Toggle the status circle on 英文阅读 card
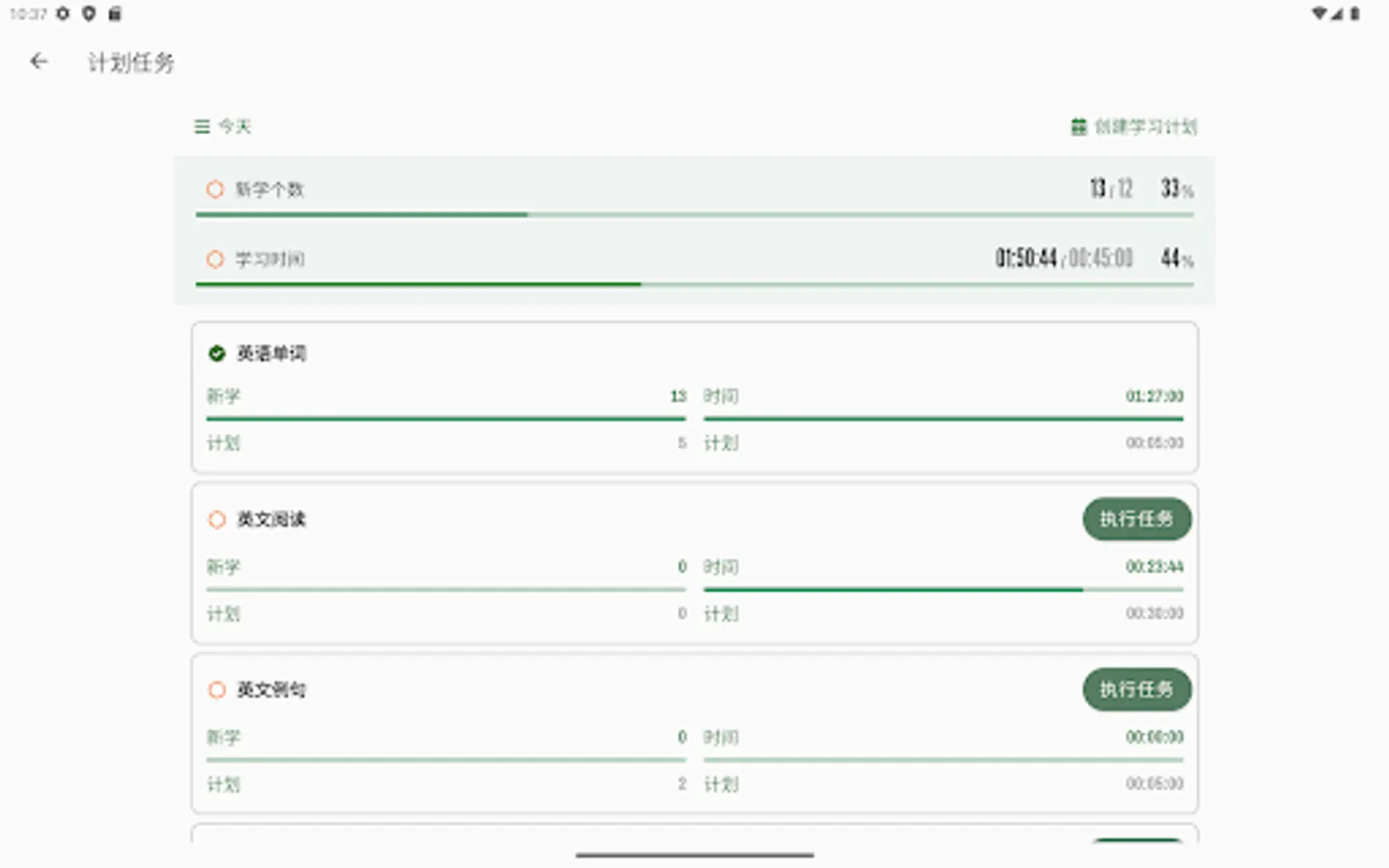 tap(216, 519)
